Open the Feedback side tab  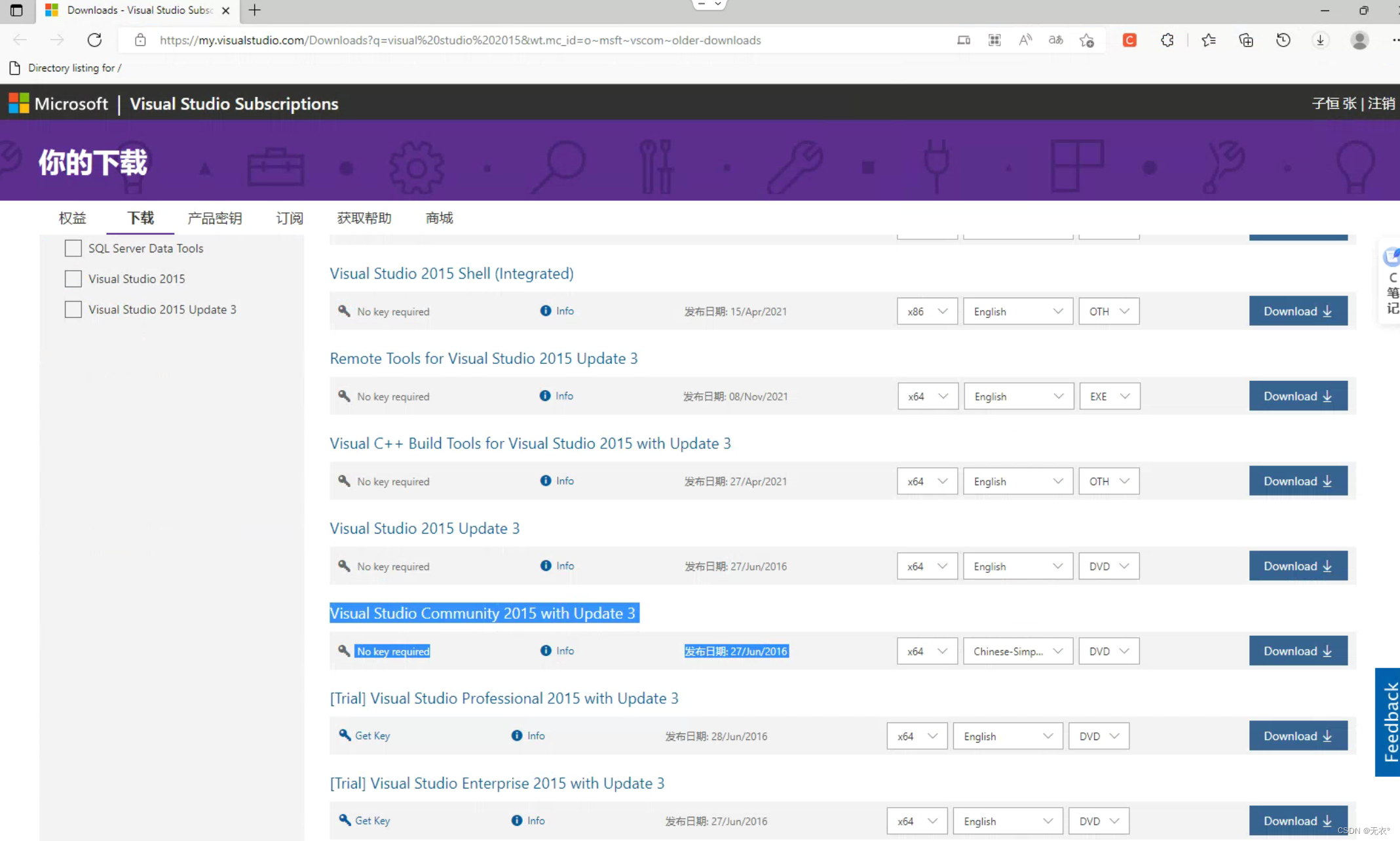(1389, 722)
